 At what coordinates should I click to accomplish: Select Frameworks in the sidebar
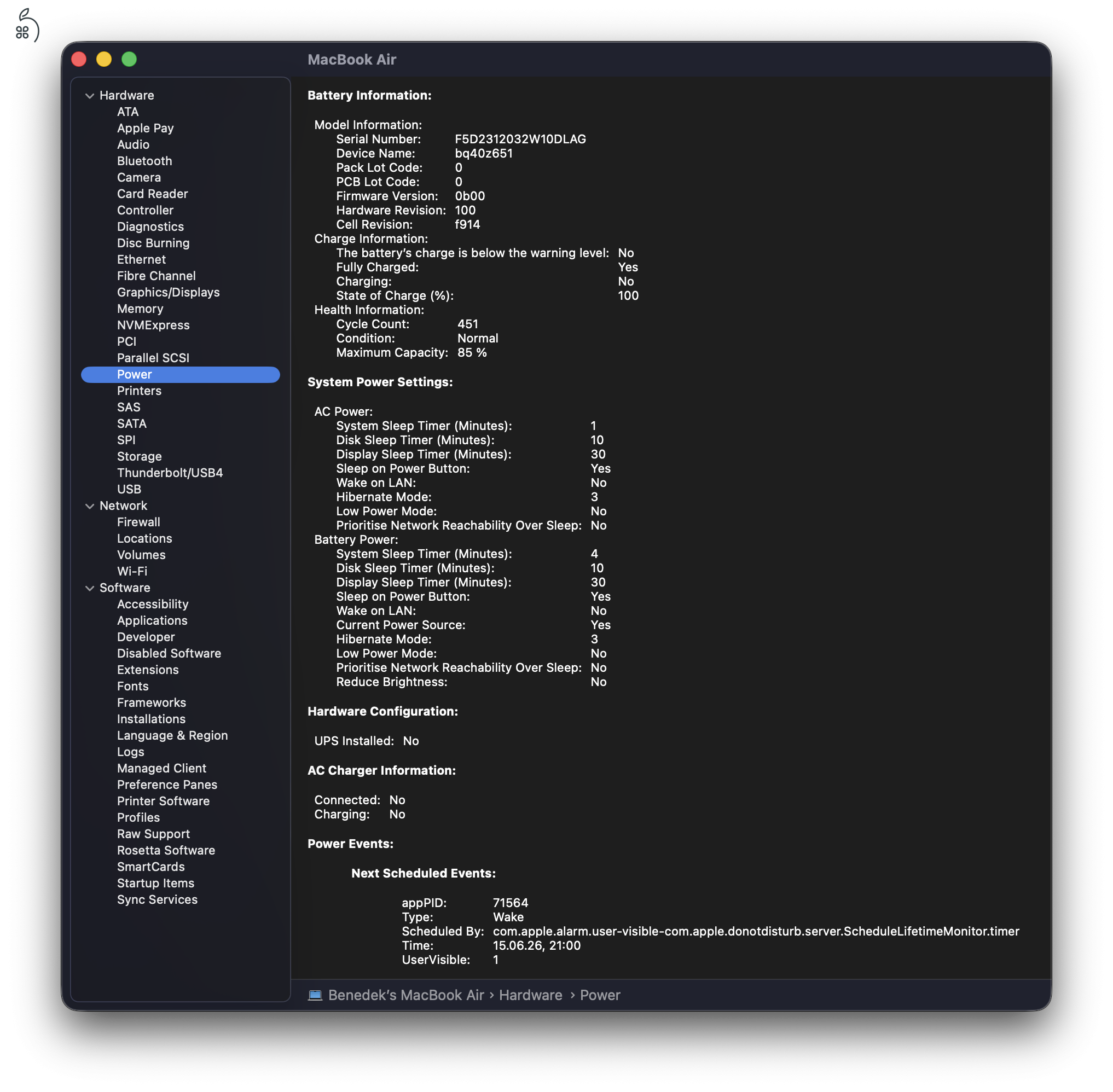pyautogui.click(x=152, y=703)
